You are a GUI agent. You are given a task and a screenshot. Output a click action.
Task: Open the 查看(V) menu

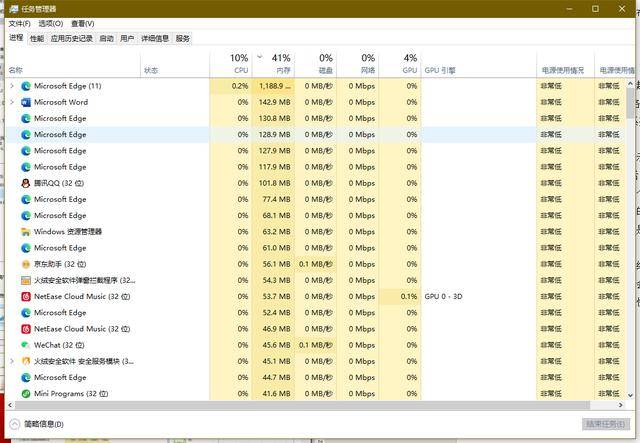[x=82, y=24]
